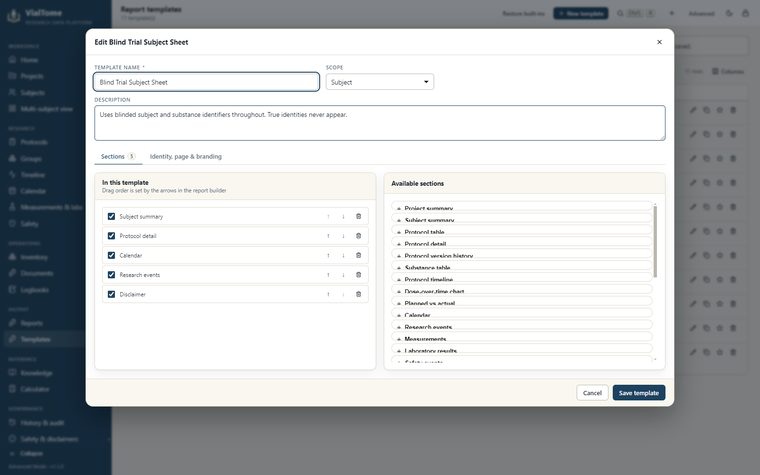Move Subject summary section up
The width and height of the screenshot is (760, 475).
point(328,217)
